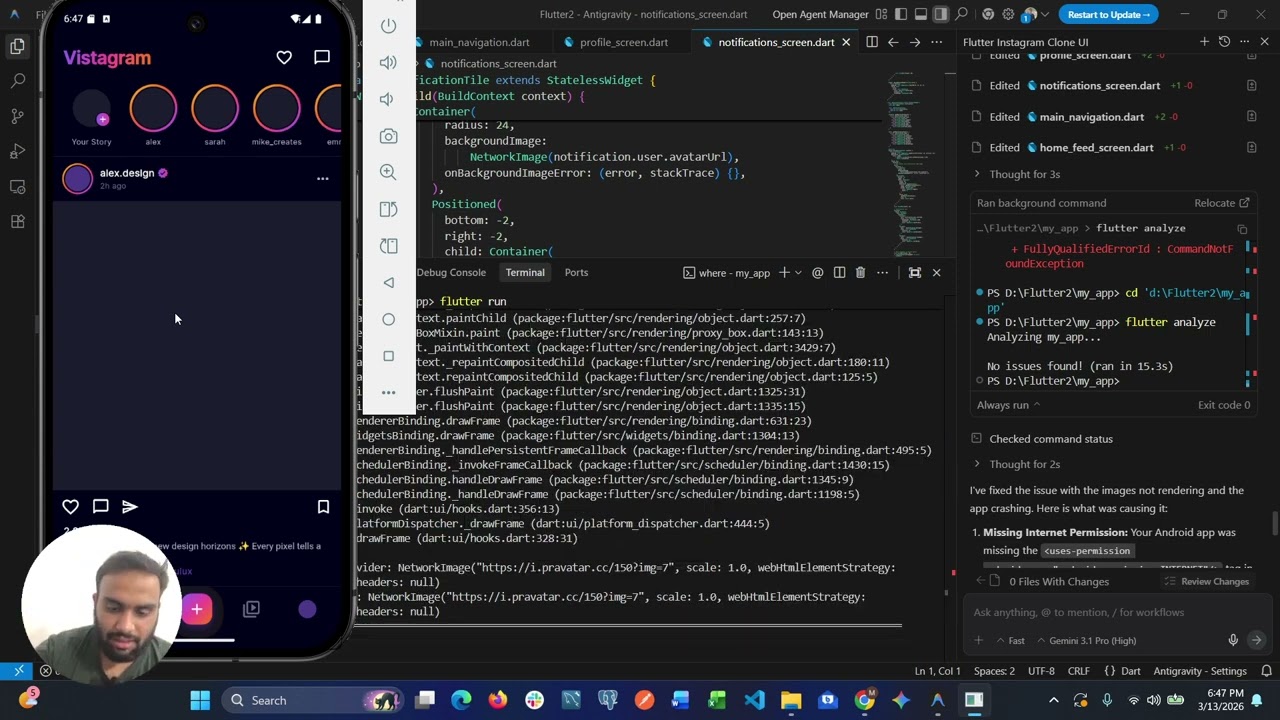This screenshot has width=1280, height=720.
Task: Click Review Changes button
Action: pyautogui.click(x=1205, y=581)
